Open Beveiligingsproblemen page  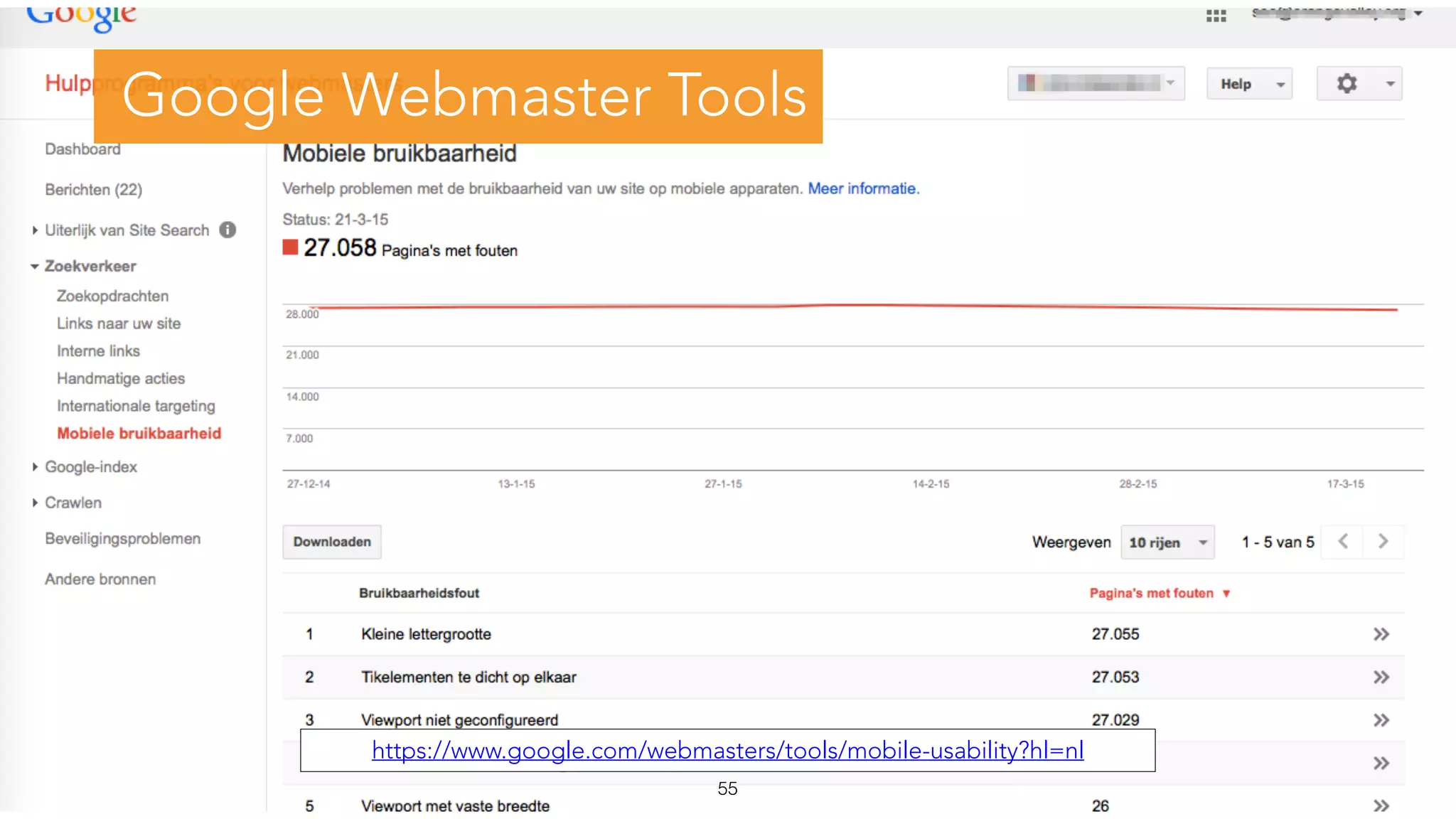point(122,539)
